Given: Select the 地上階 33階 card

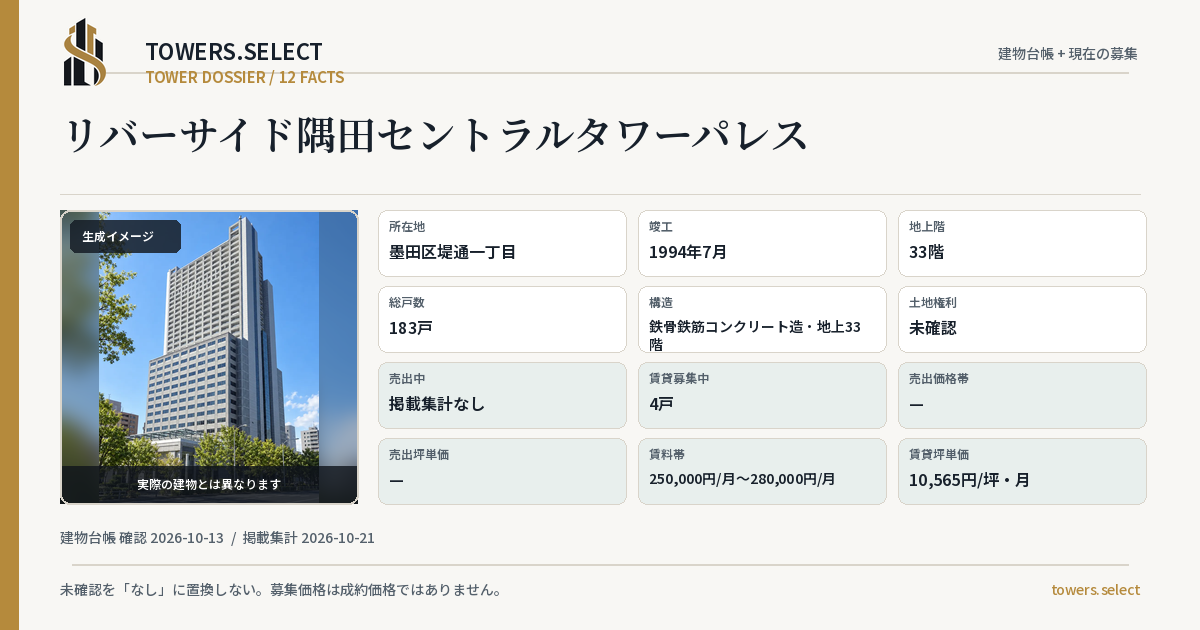Looking at the screenshot, I should pyautogui.click(x=1022, y=243).
